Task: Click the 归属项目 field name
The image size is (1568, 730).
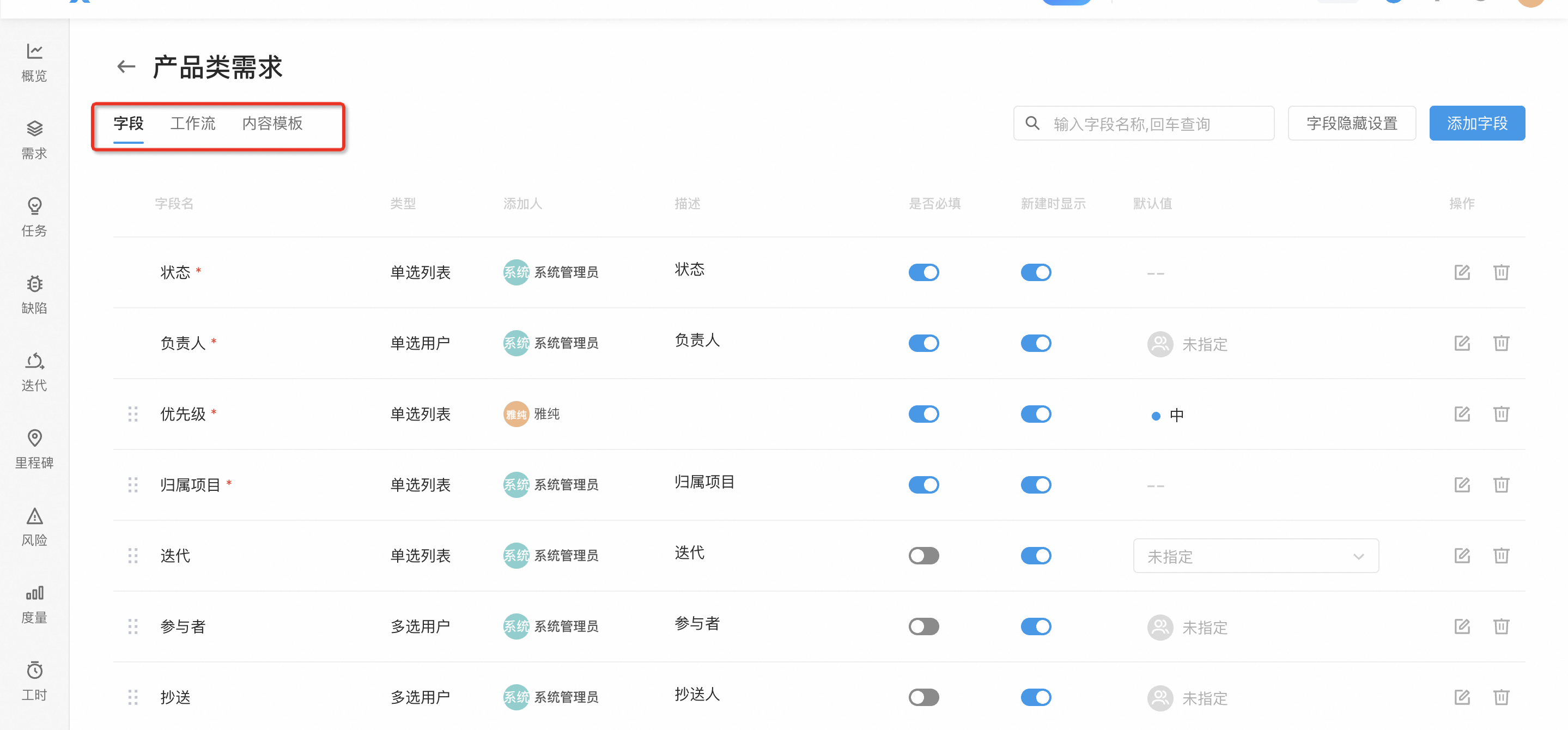Action: pos(190,485)
